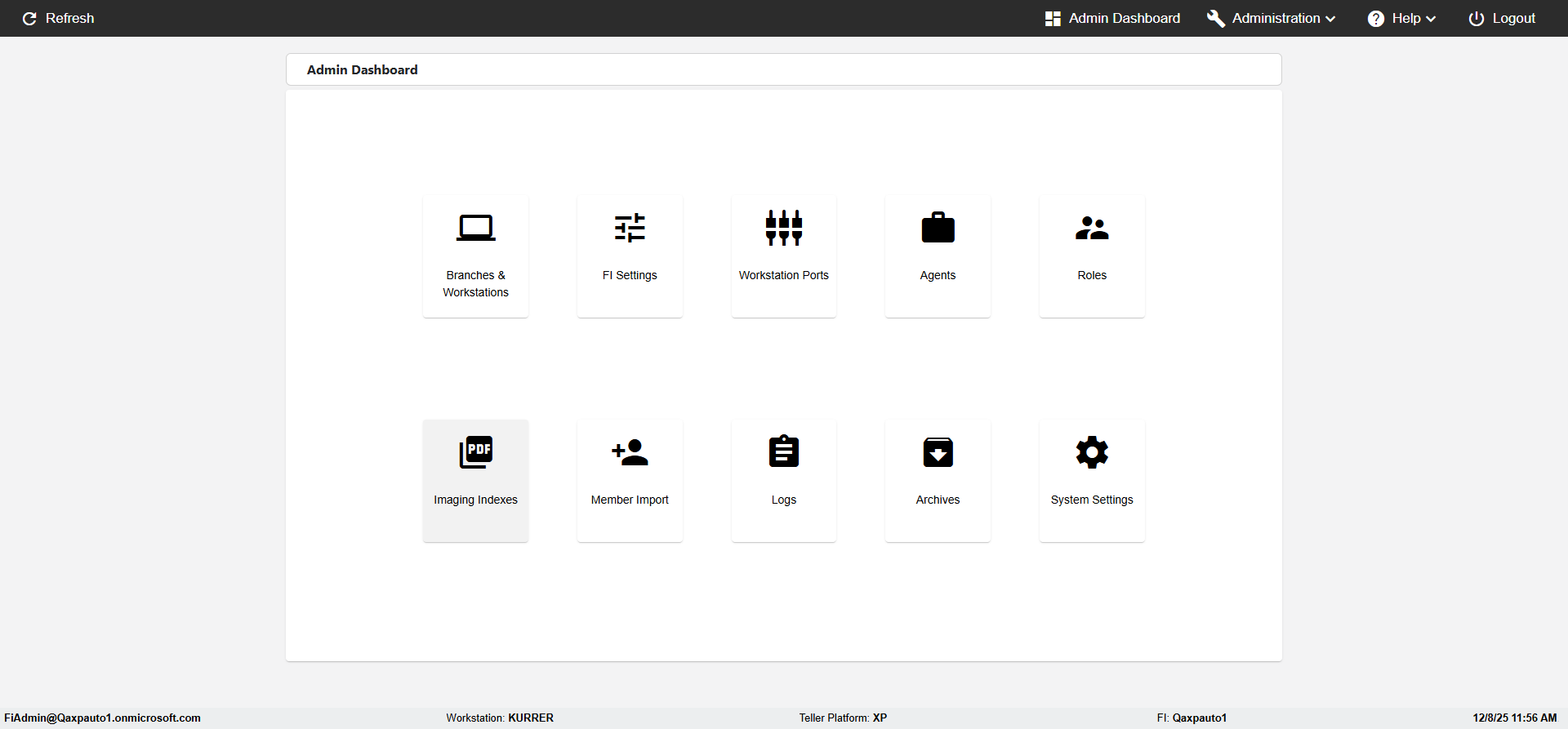Click the Logout power icon

click(x=1477, y=18)
